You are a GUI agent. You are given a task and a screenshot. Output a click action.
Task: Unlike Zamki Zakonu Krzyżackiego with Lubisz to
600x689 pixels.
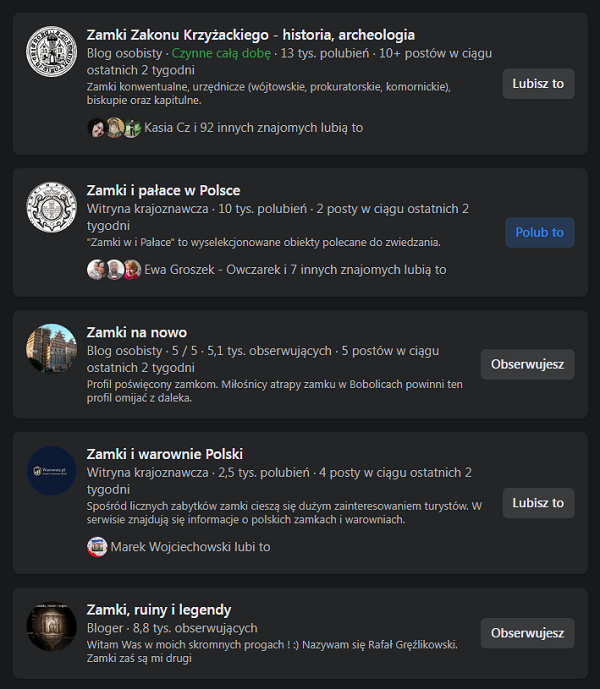pos(538,83)
